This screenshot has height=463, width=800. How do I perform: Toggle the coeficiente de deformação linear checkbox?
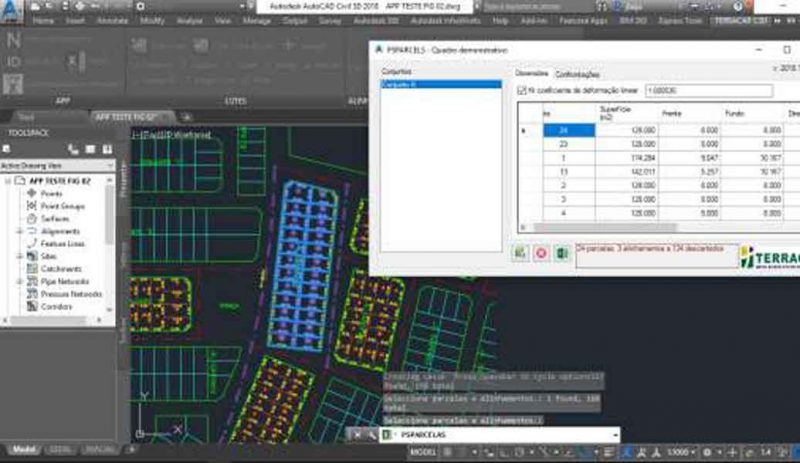pyautogui.click(x=521, y=90)
